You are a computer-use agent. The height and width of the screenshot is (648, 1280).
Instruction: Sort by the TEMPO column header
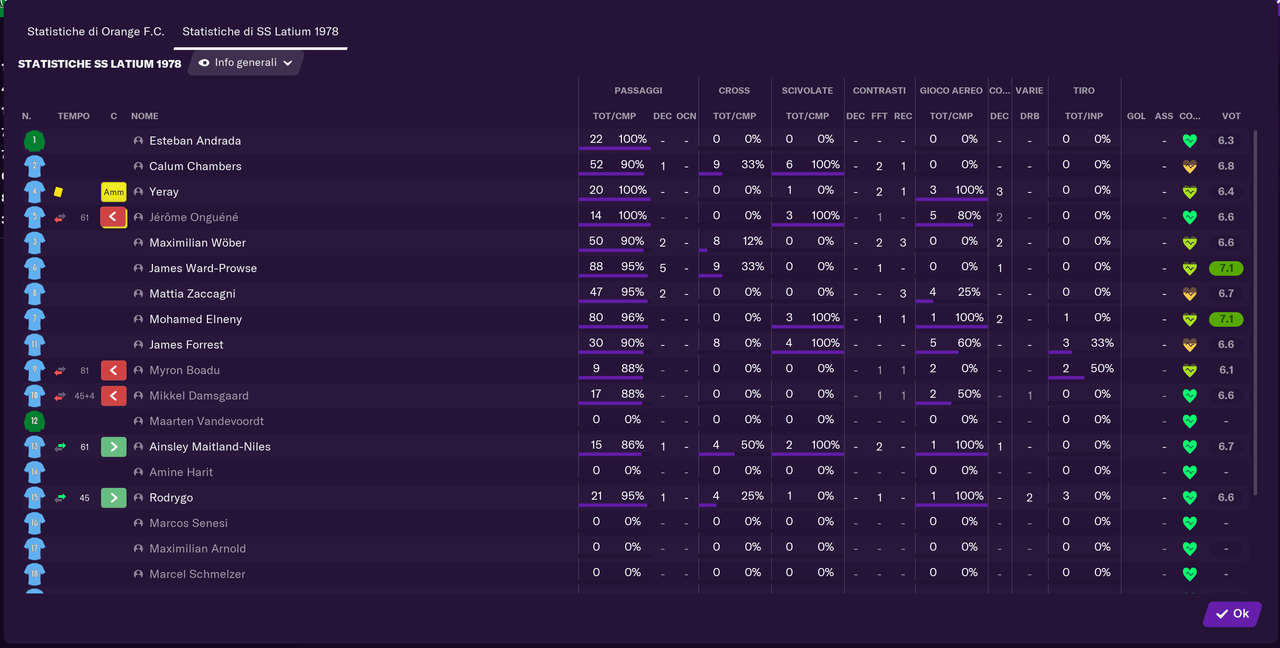coord(73,116)
